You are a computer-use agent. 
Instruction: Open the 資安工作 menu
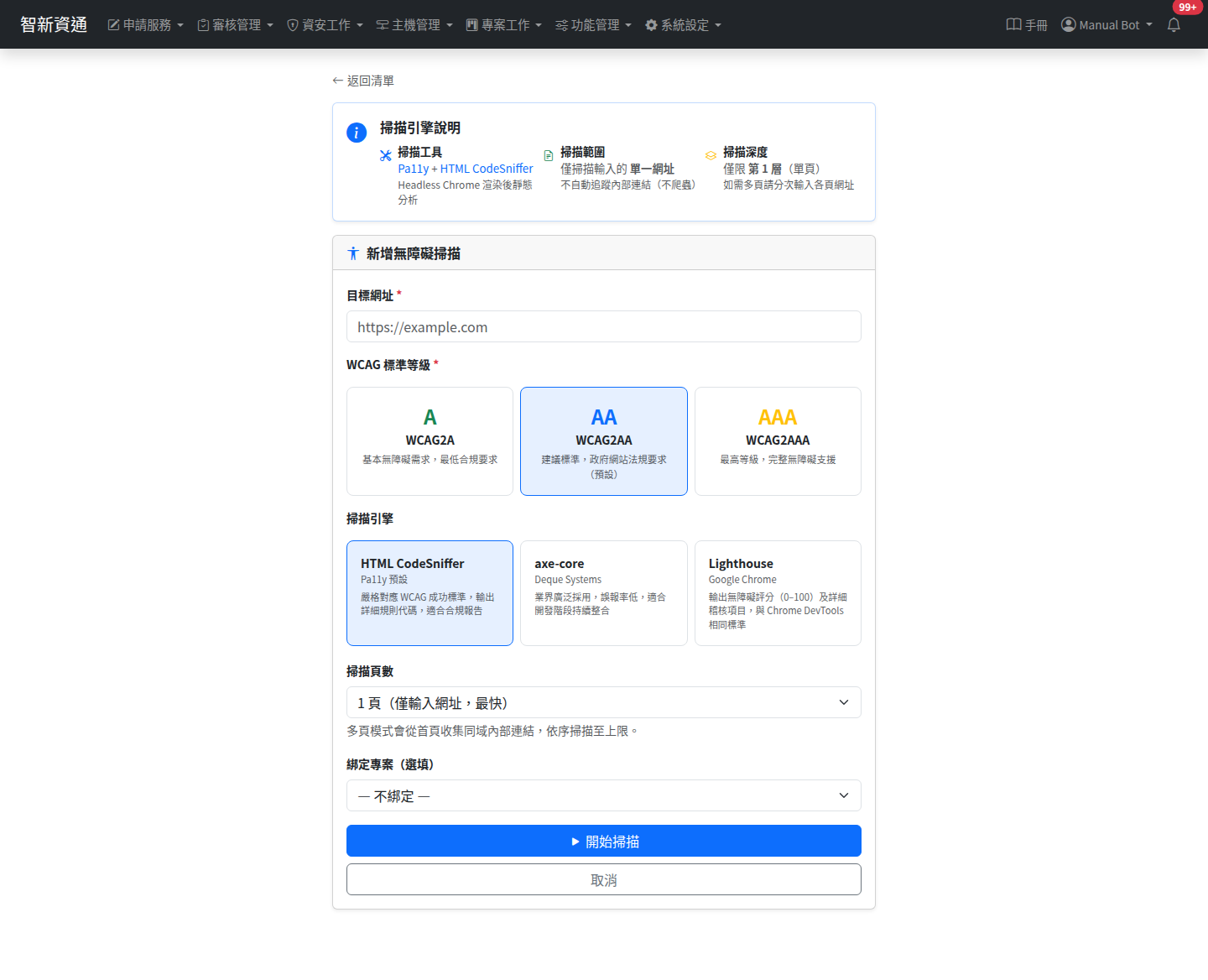325,25
